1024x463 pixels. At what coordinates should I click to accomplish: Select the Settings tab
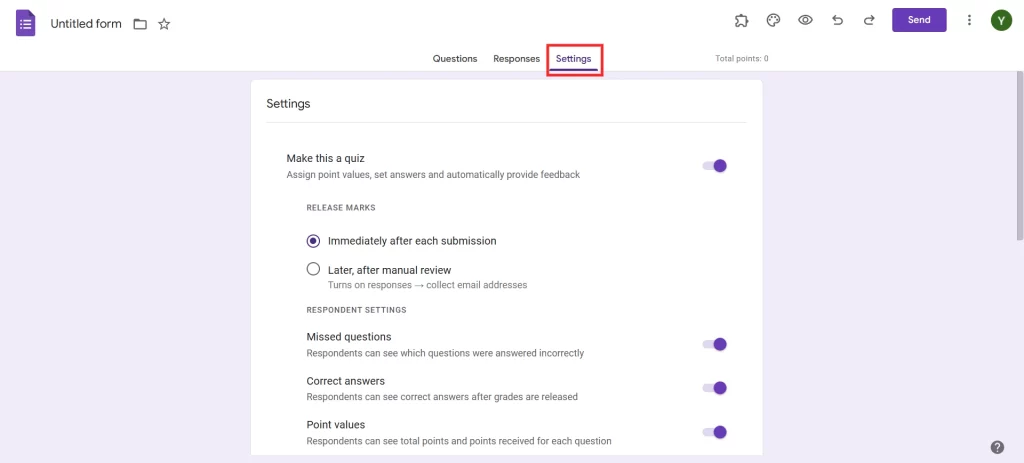(573, 59)
